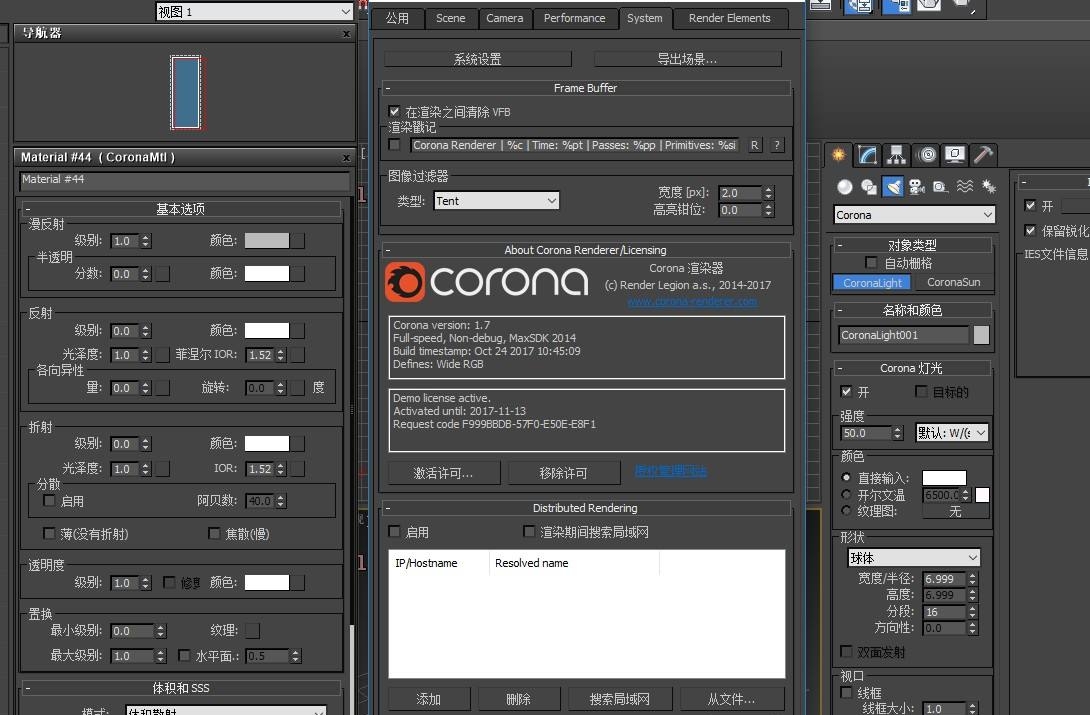Open the Corona light shape dropdown
This screenshot has width=1090, height=715.
[x=912, y=557]
